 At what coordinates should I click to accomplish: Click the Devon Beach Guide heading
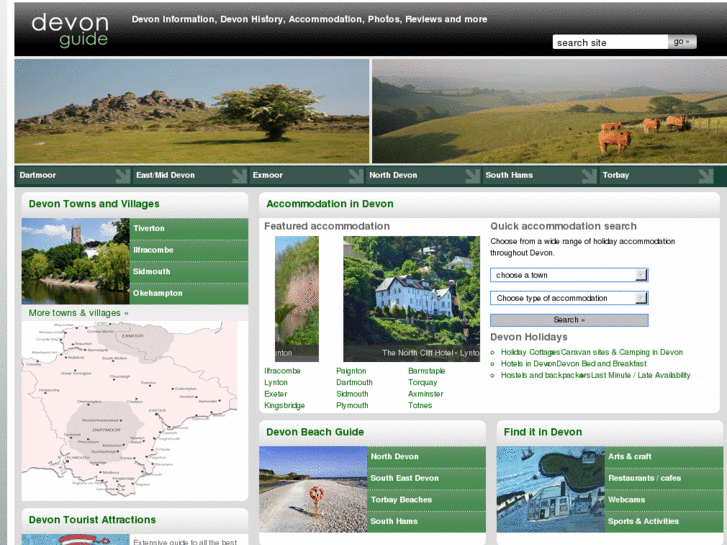point(315,432)
